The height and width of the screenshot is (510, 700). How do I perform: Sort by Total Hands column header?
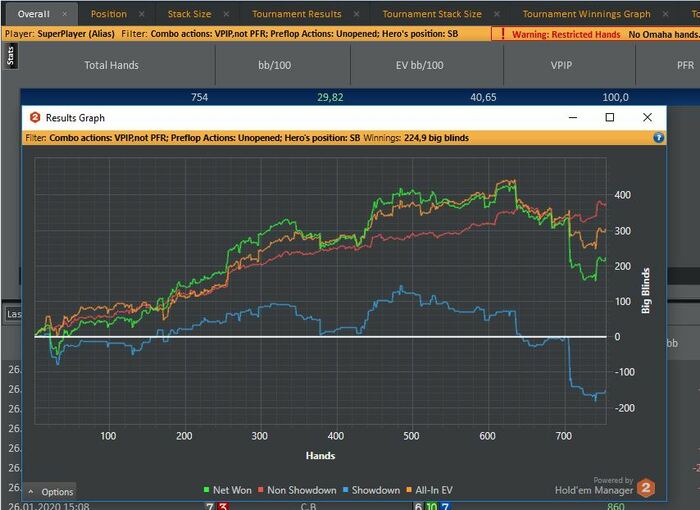(x=112, y=65)
